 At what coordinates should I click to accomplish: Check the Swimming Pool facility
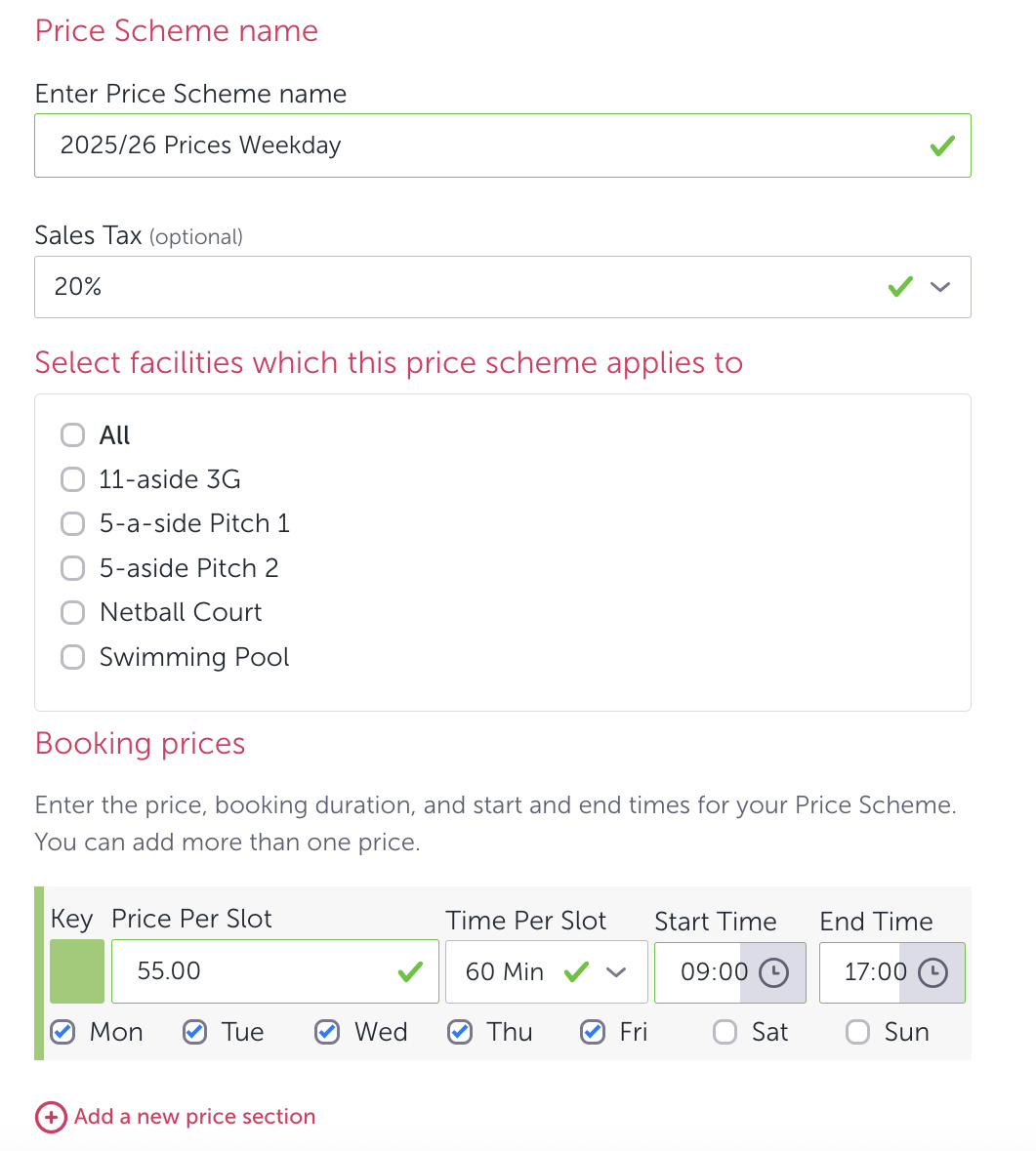pyautogui.click(x=73, y=657)
